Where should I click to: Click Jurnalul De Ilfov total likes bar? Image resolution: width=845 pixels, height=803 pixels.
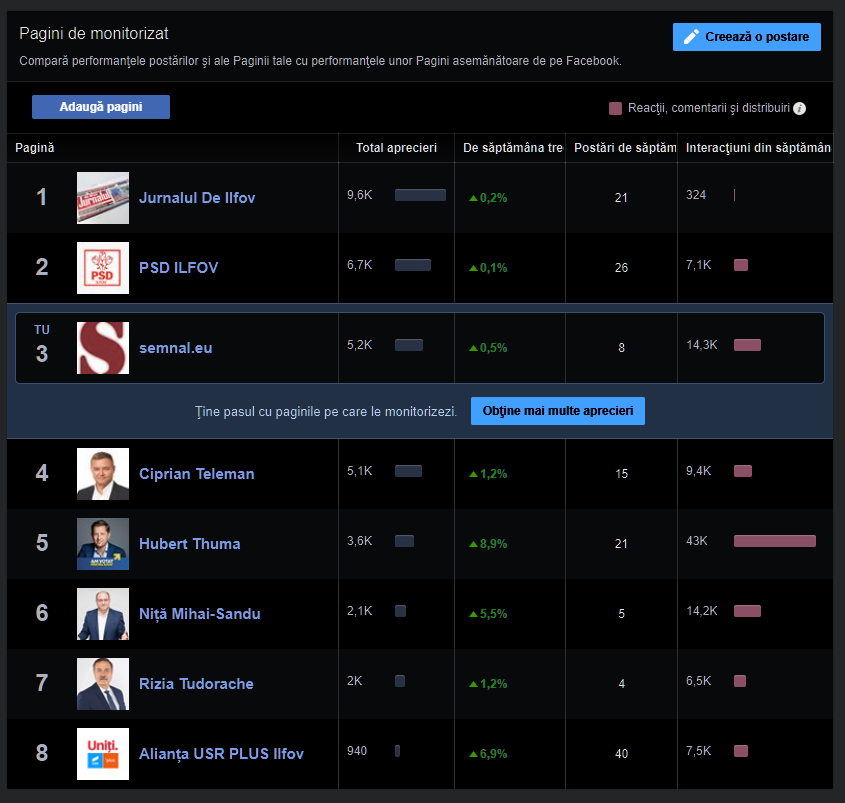tap(420, 195)
